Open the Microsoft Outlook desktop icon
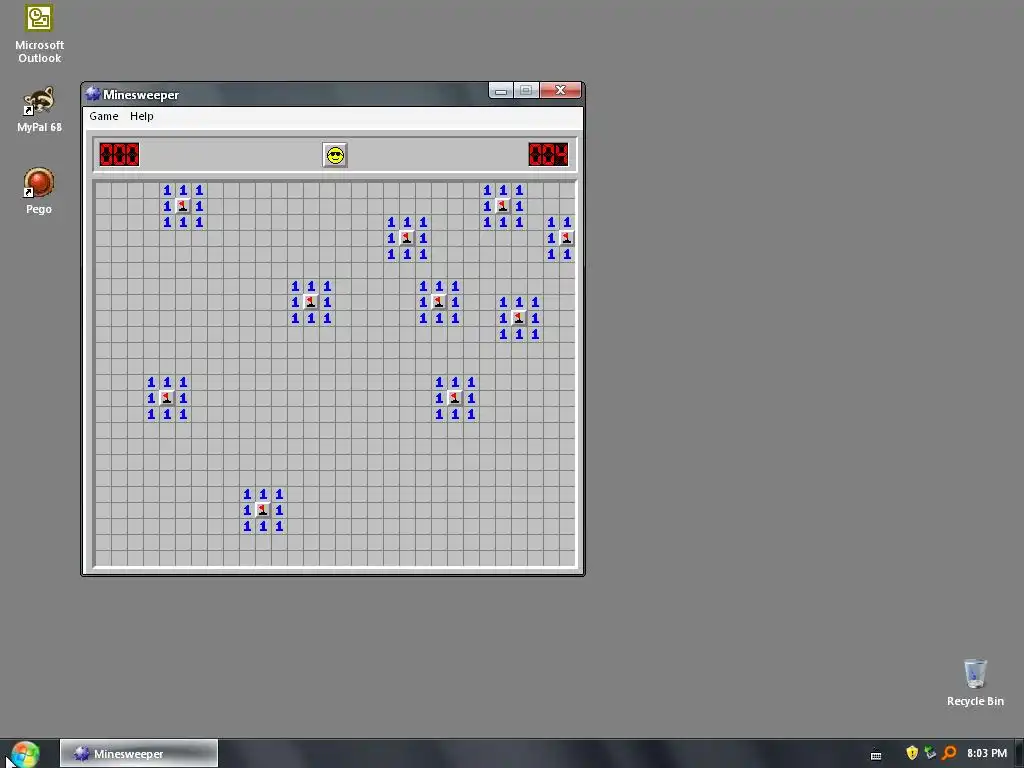The height and width of the screenshot is (768, 1024). [x=39, y=34]
